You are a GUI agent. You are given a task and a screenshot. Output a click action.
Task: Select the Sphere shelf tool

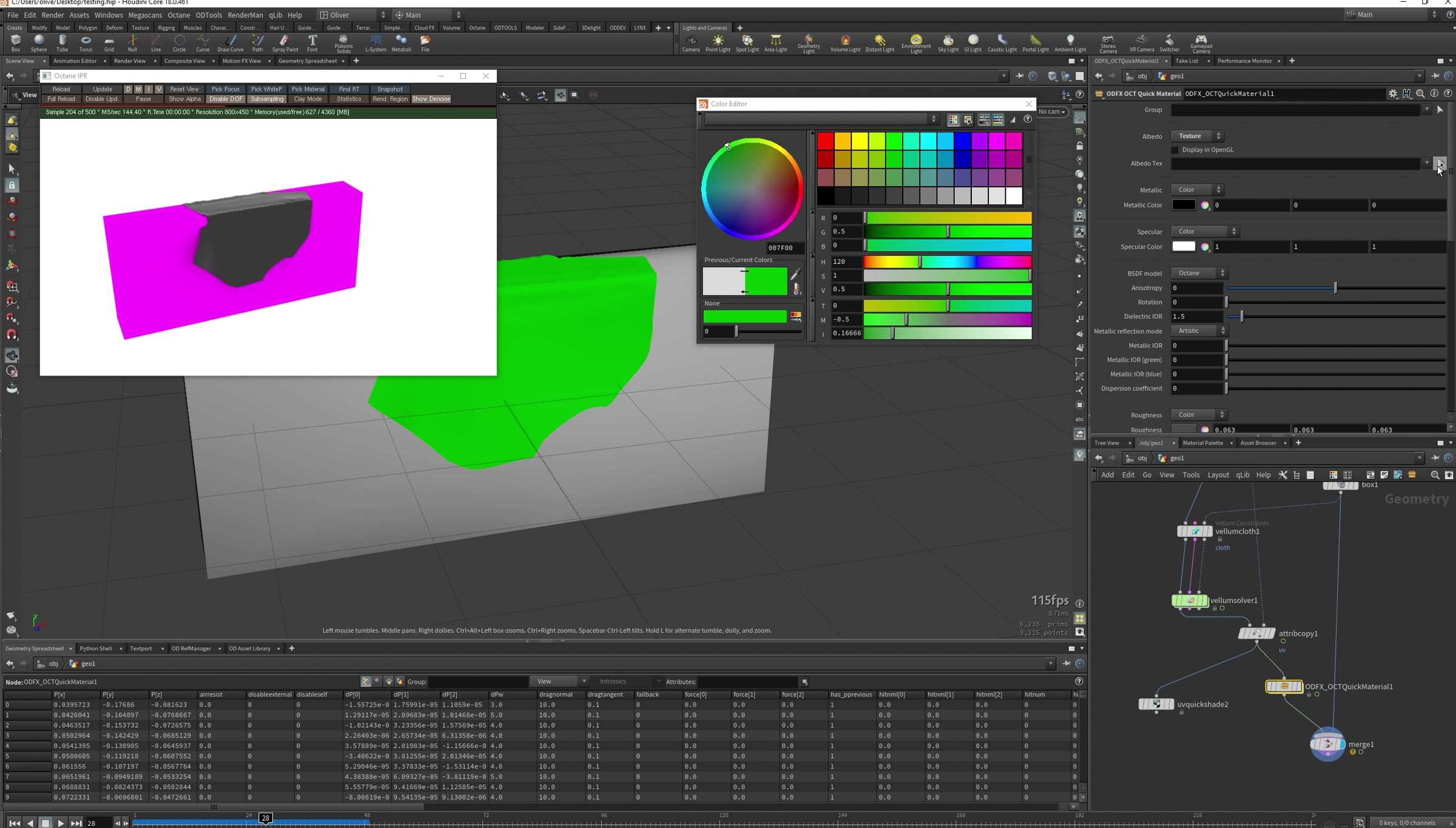click(x=39, y=43)
